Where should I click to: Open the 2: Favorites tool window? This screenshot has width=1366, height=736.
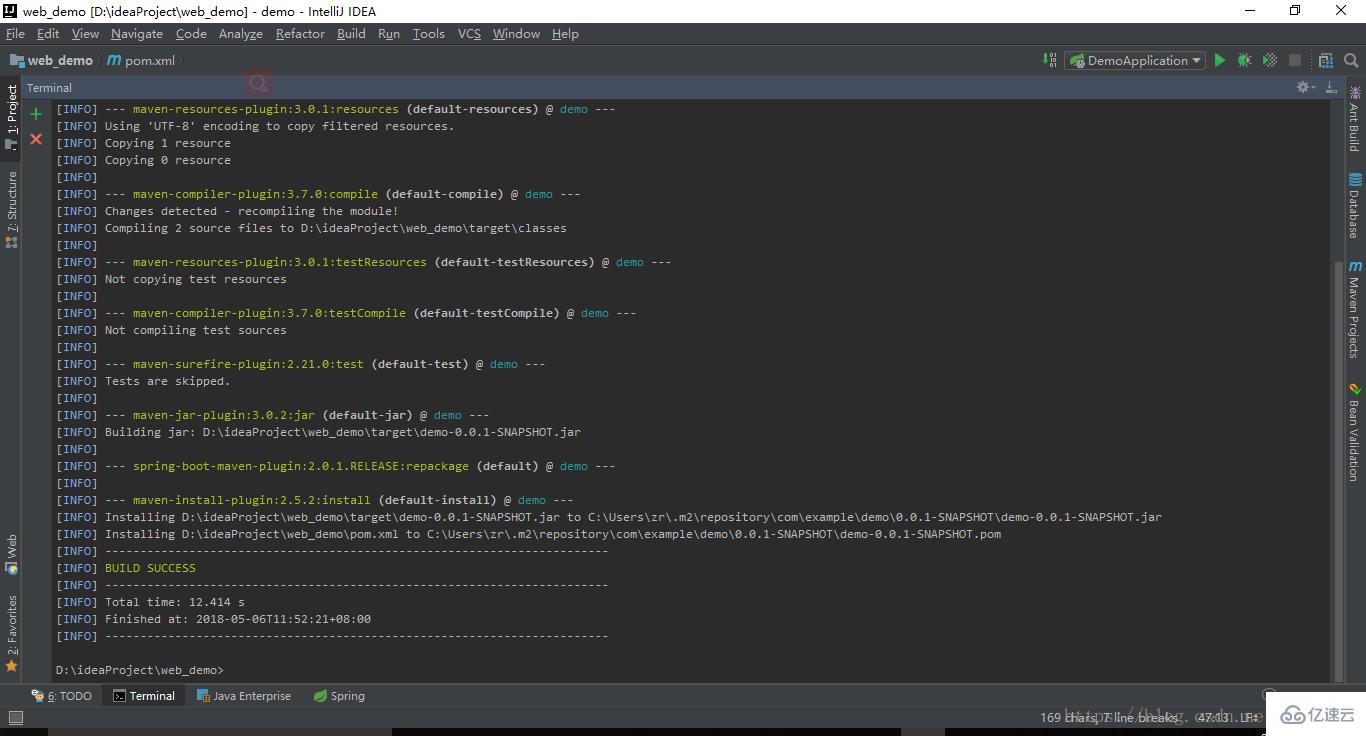point(11,633)
